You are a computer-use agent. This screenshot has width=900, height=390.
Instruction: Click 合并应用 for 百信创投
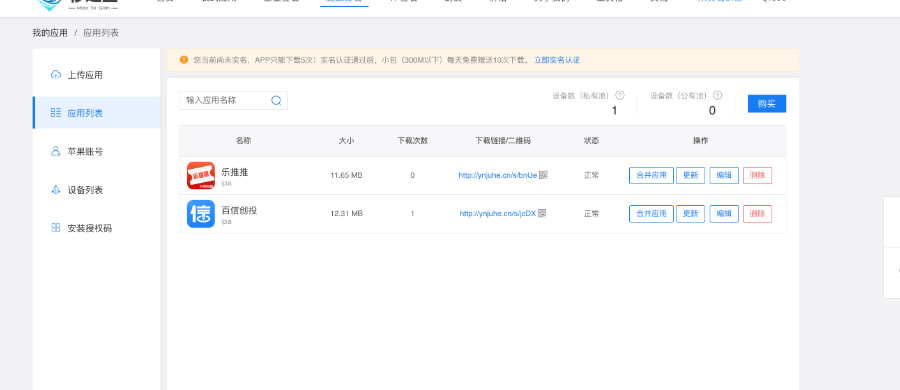(651, 214)
